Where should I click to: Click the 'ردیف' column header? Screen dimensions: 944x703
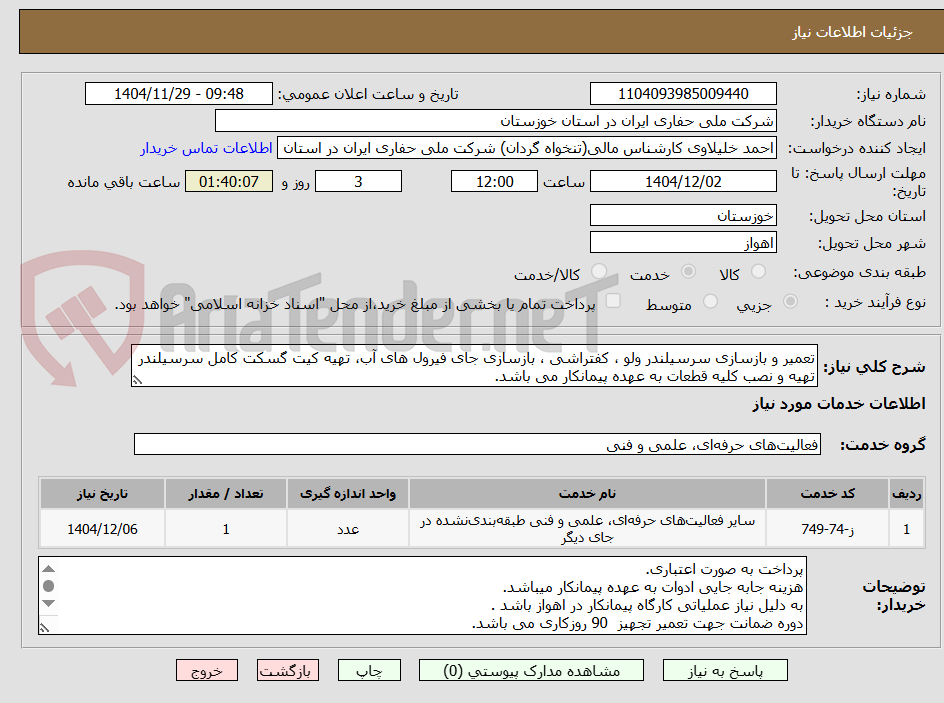906,494
